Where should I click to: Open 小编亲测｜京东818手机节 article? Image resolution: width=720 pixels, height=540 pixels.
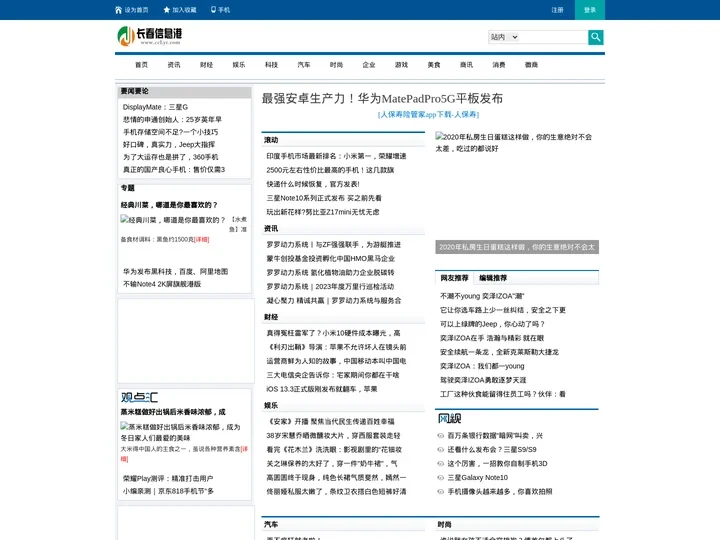(x=168, y=491)
